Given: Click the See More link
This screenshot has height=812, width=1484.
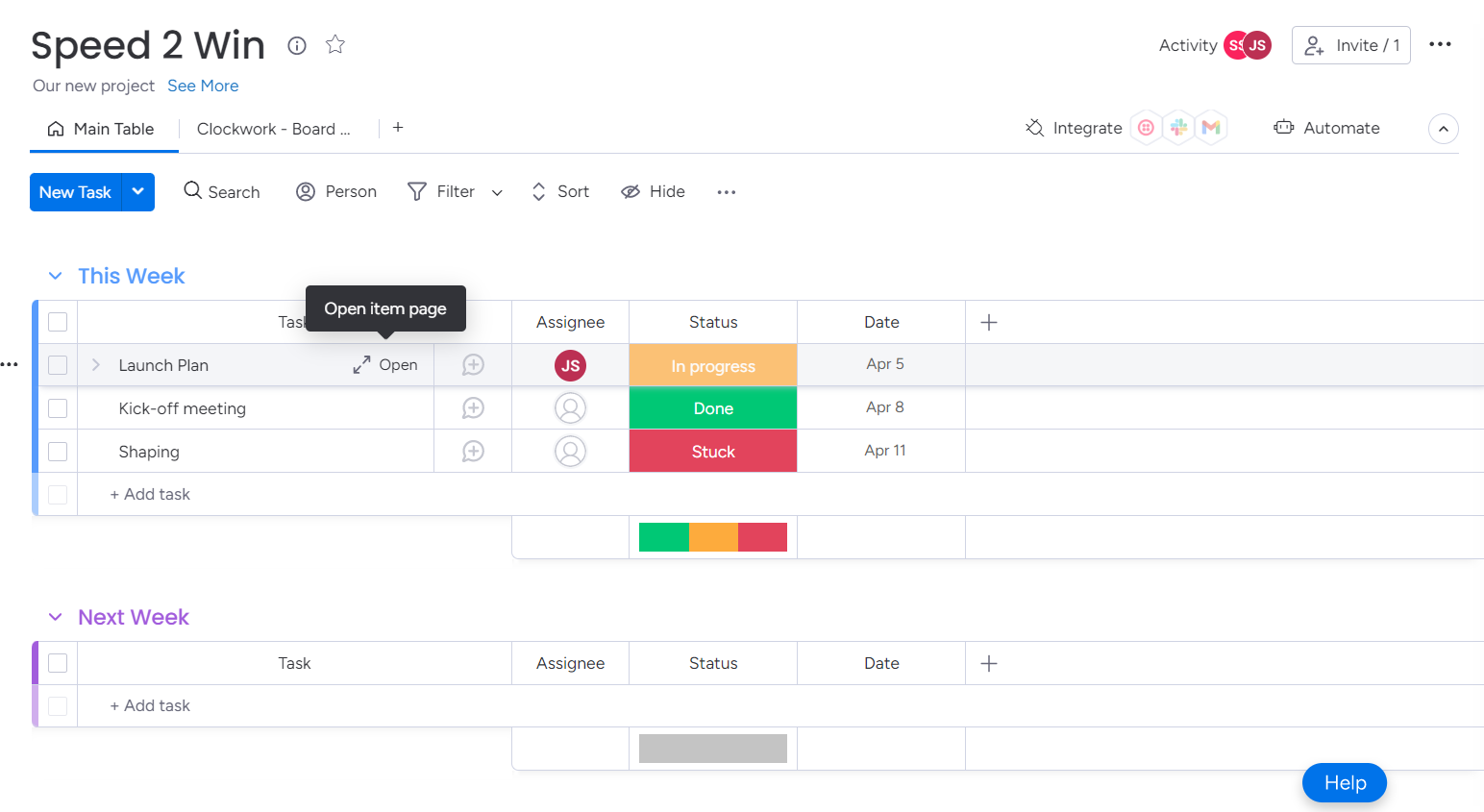Looking at the screenshot, I should [x=203, y=86].
